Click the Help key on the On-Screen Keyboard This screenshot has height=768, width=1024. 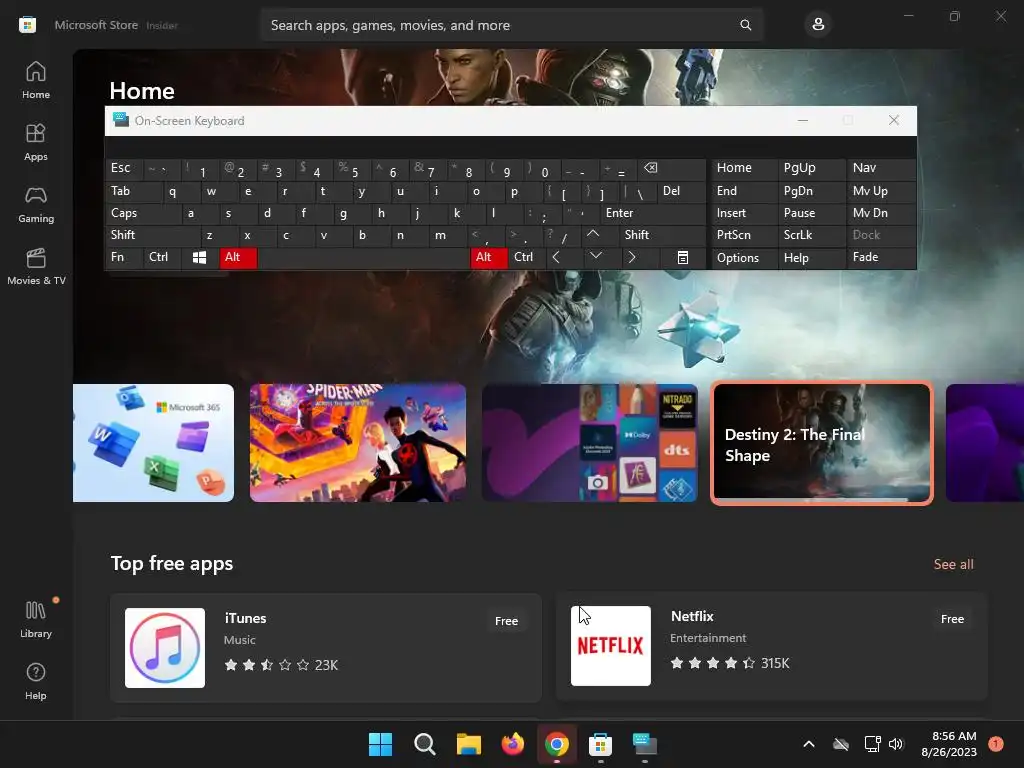[812, 257]
